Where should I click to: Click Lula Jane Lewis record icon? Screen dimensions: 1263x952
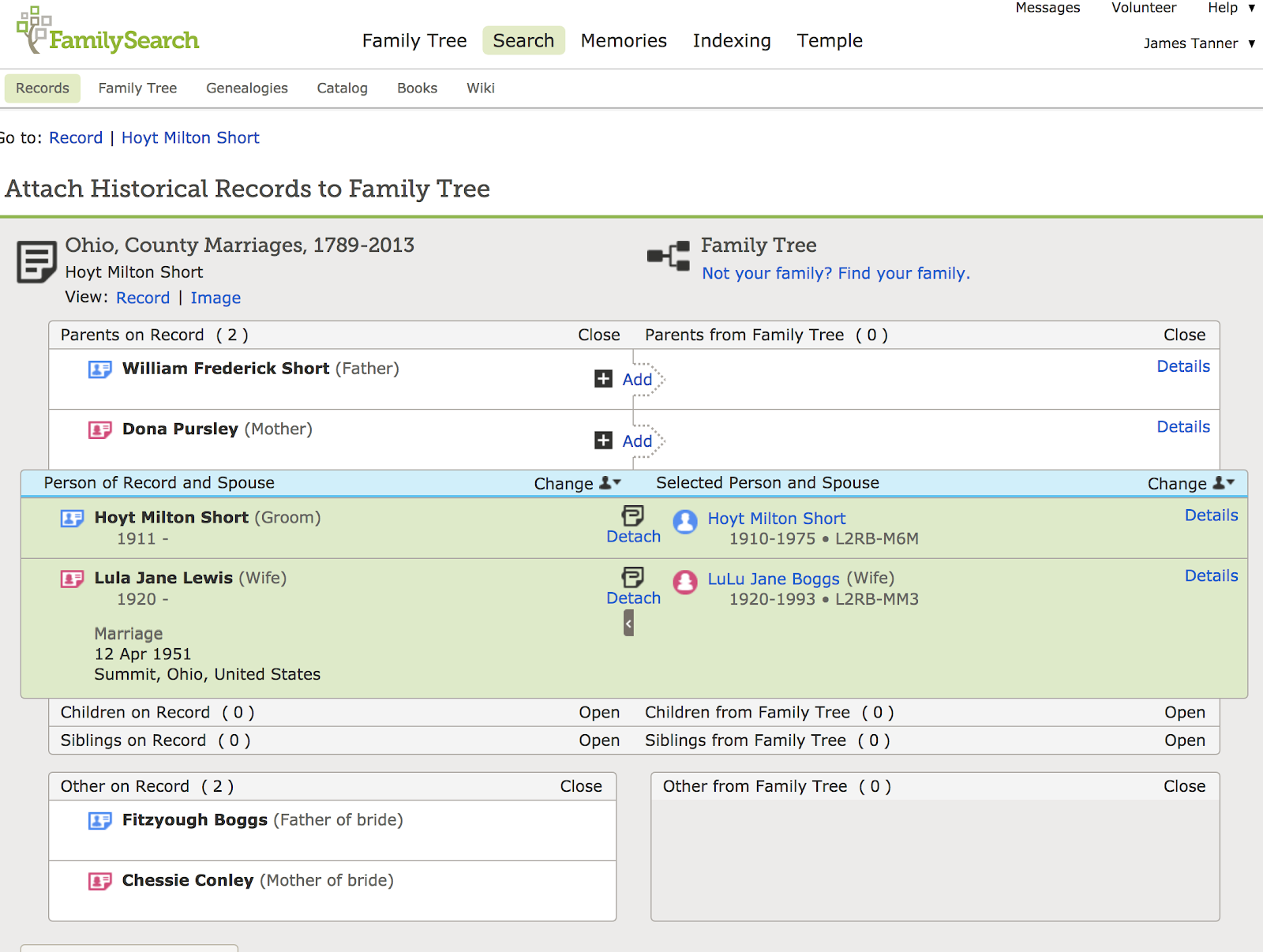(72, 579)
